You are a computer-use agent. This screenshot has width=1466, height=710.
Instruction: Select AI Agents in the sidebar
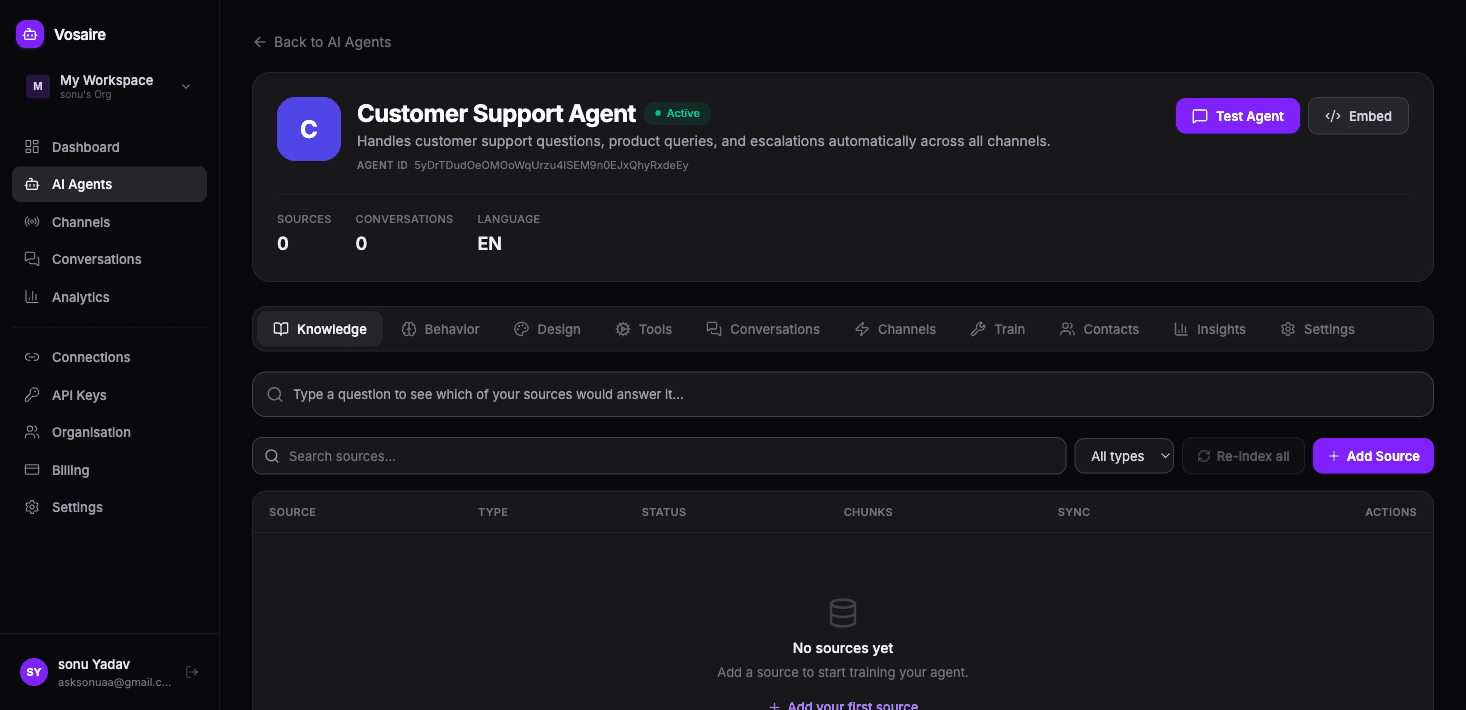[109, 184]
